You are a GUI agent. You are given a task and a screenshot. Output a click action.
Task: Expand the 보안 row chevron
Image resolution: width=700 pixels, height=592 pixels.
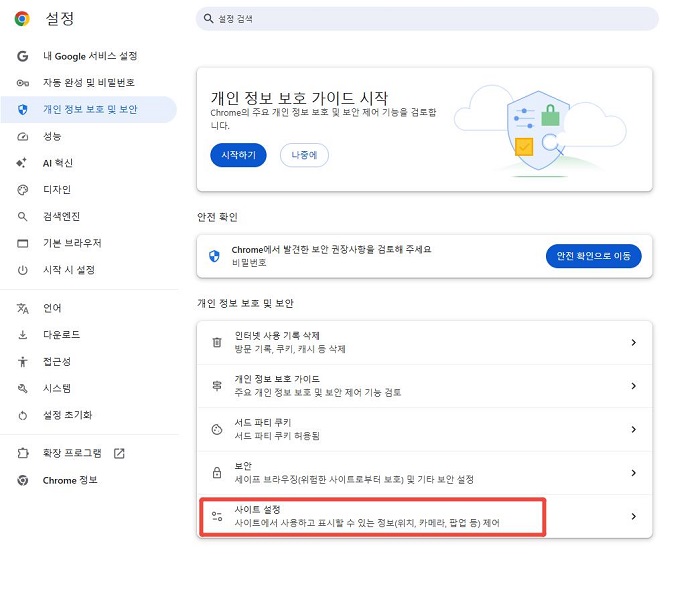click(x=633, y=473)
